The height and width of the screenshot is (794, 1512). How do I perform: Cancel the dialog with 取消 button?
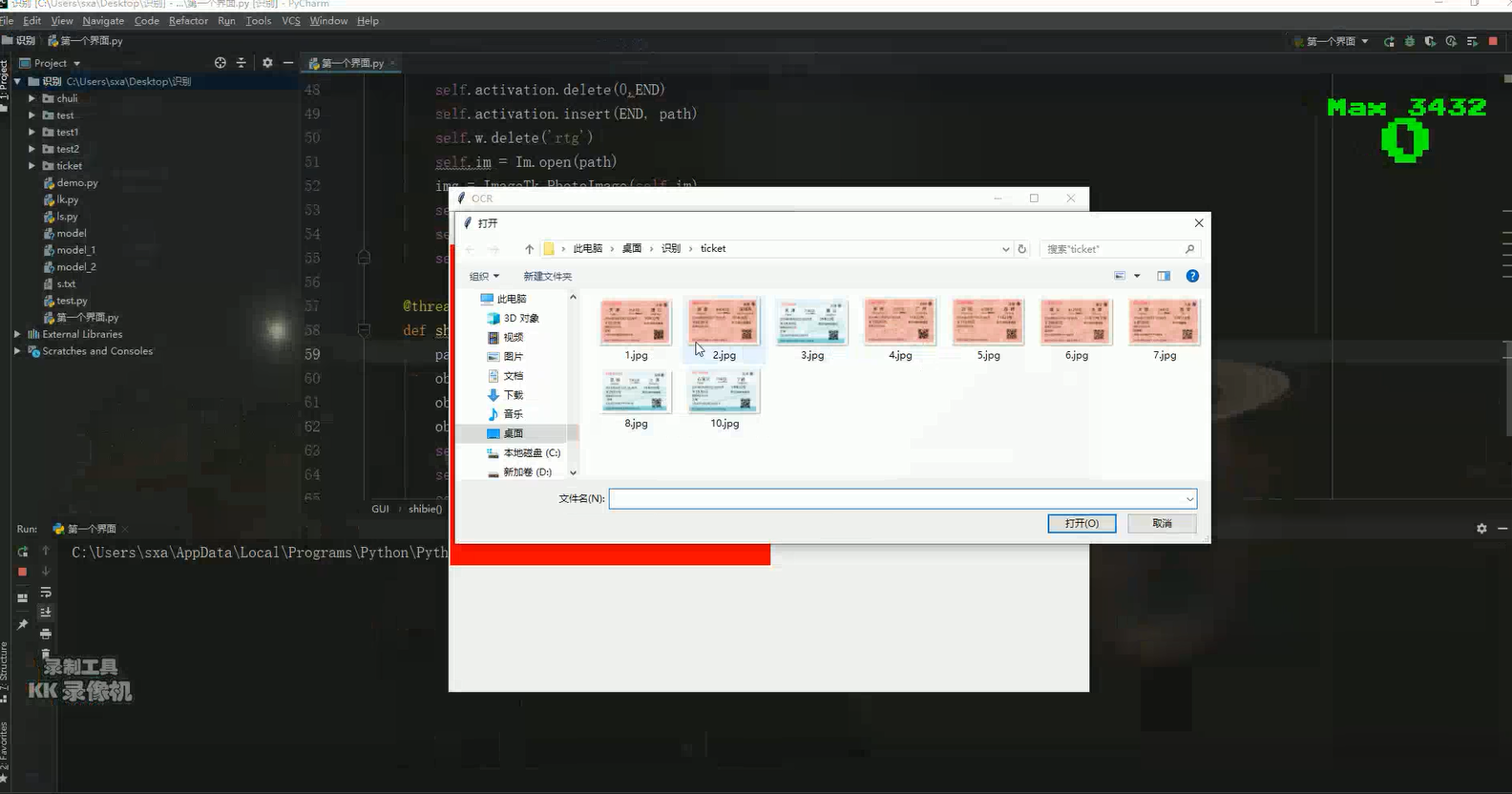[x=1162, y=523]
